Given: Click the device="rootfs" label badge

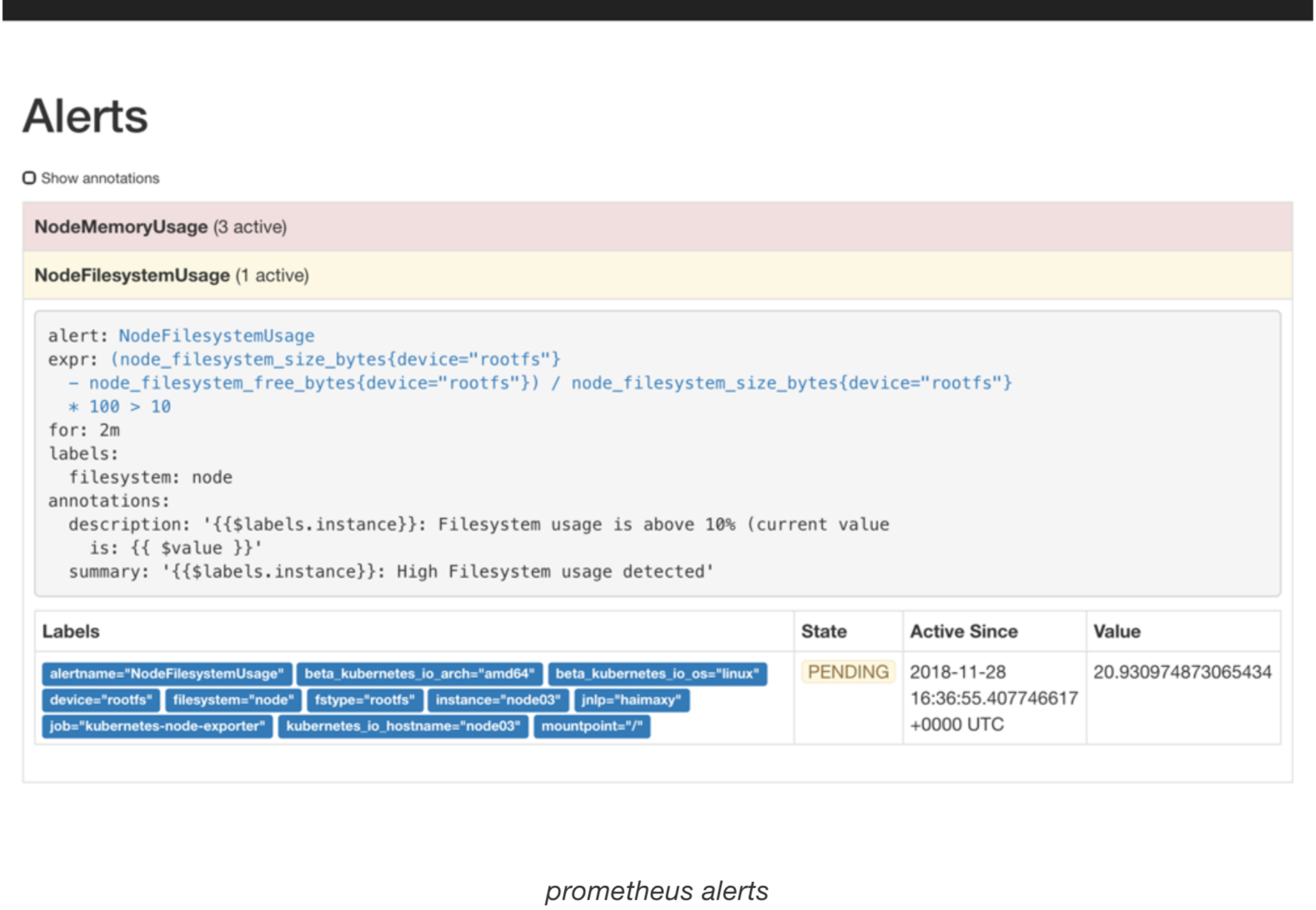Looking at the screenshot, I should [101, 700].
